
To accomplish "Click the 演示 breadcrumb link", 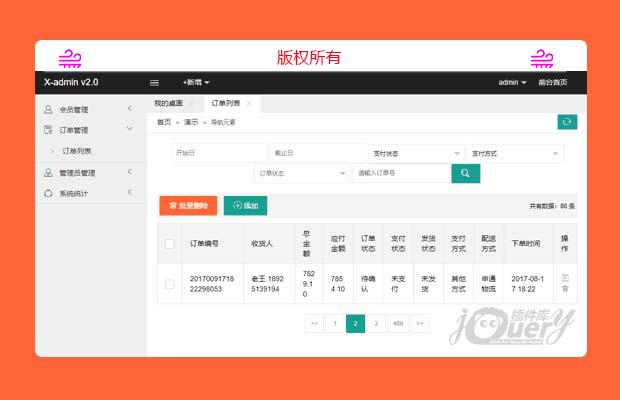I will point(191,122).
